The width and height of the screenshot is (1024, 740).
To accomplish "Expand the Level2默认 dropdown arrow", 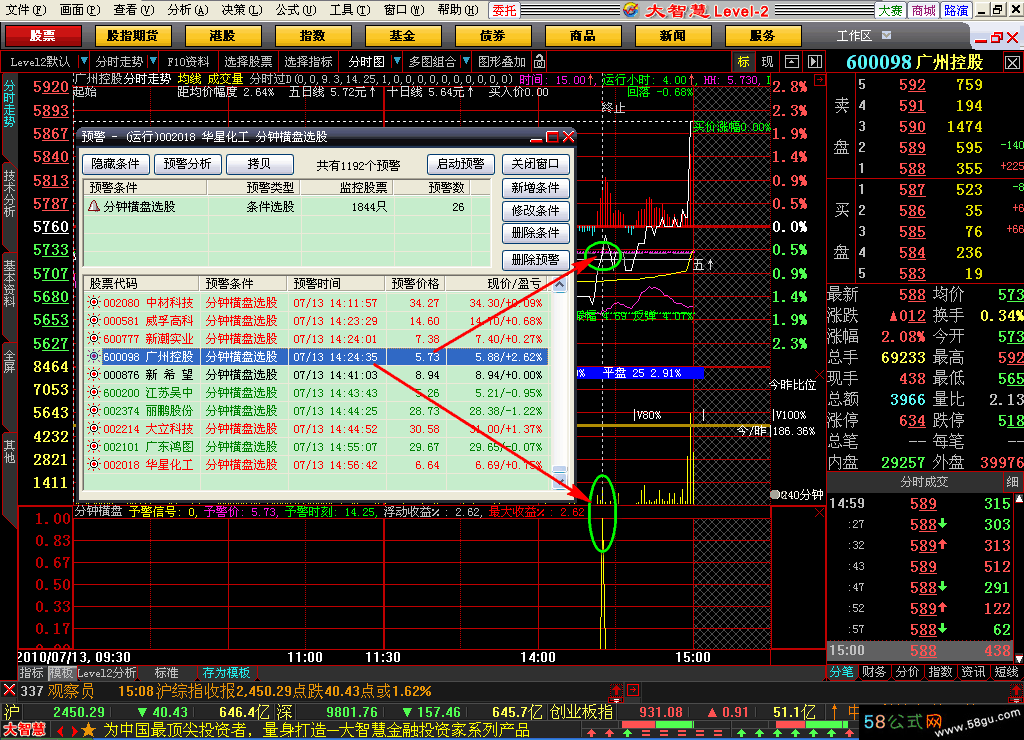I will point(84,61).
